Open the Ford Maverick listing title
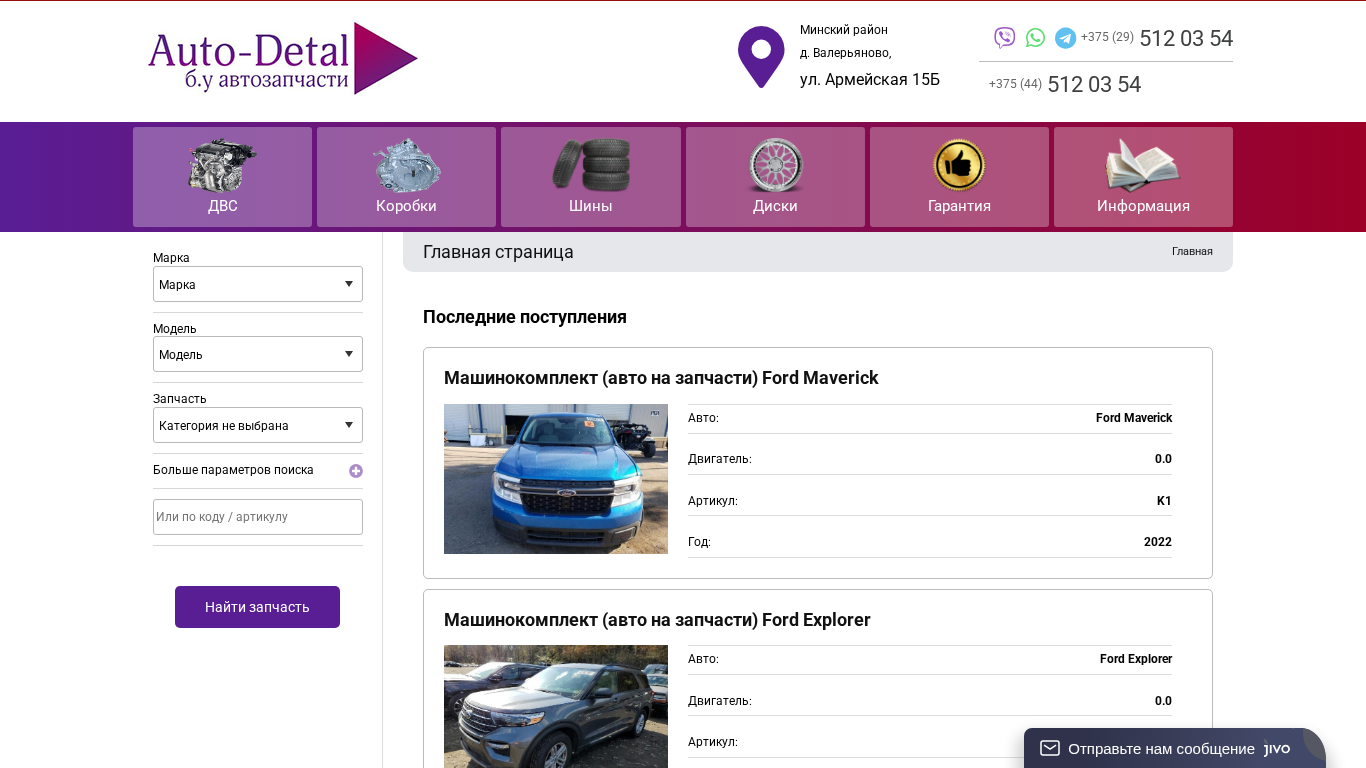Screen dimensions: 1366x768 pyautogui.click(x=661, y=378)
